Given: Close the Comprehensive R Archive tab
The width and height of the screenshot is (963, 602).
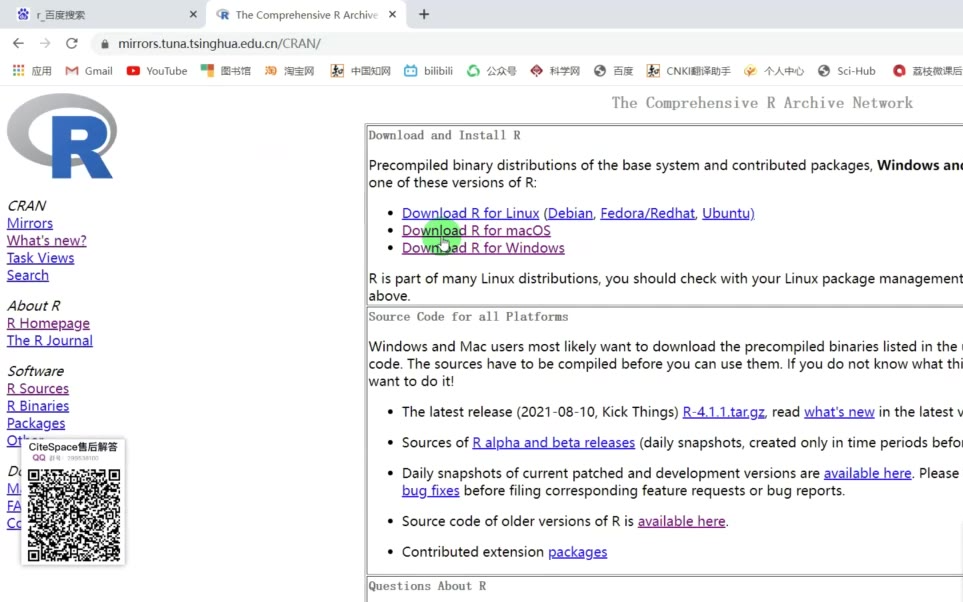Looking at the screenshot, I should point(392,14).
